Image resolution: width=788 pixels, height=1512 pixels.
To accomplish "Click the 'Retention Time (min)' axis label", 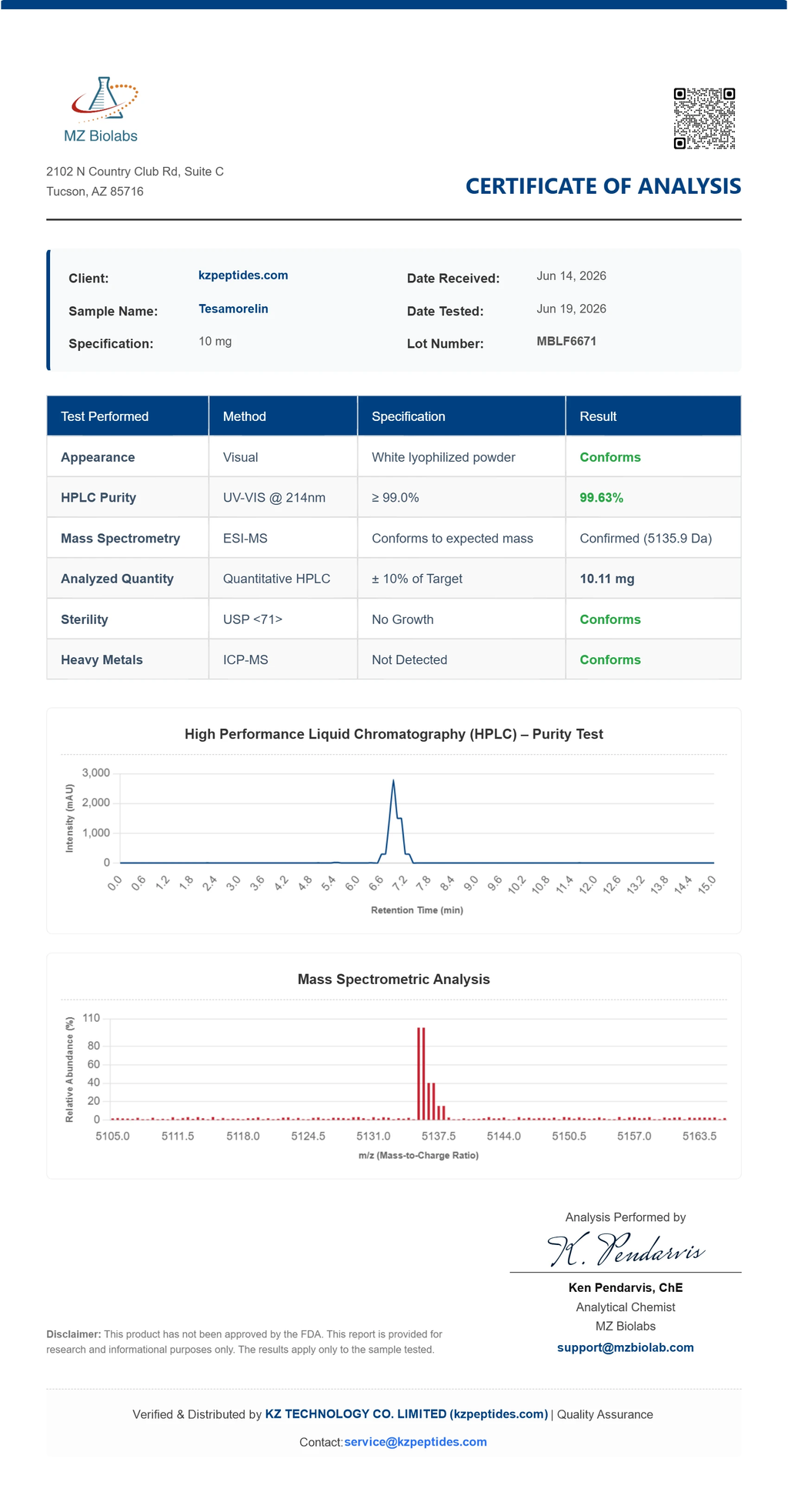I will 417,910.
